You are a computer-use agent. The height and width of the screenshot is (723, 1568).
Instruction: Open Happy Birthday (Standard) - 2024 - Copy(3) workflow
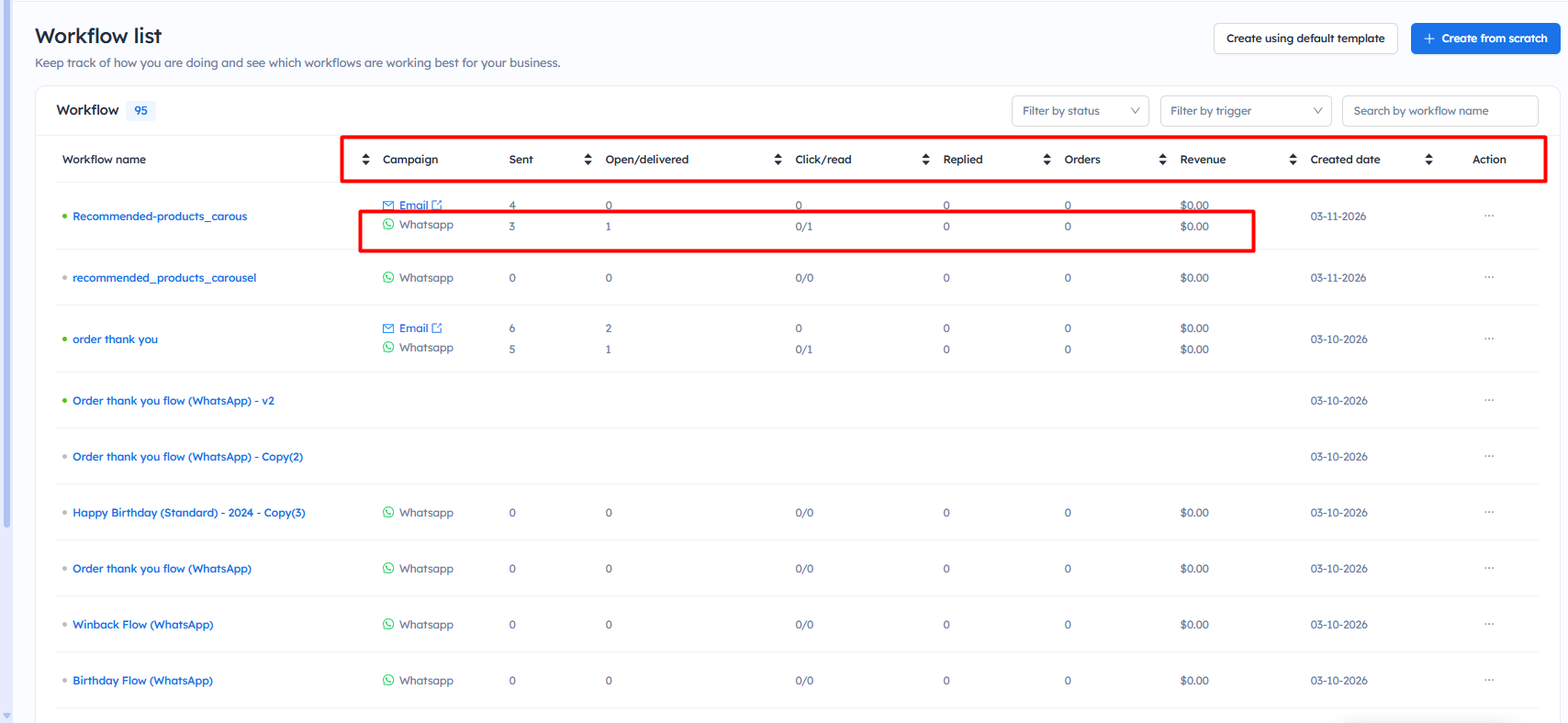point(188,513)
